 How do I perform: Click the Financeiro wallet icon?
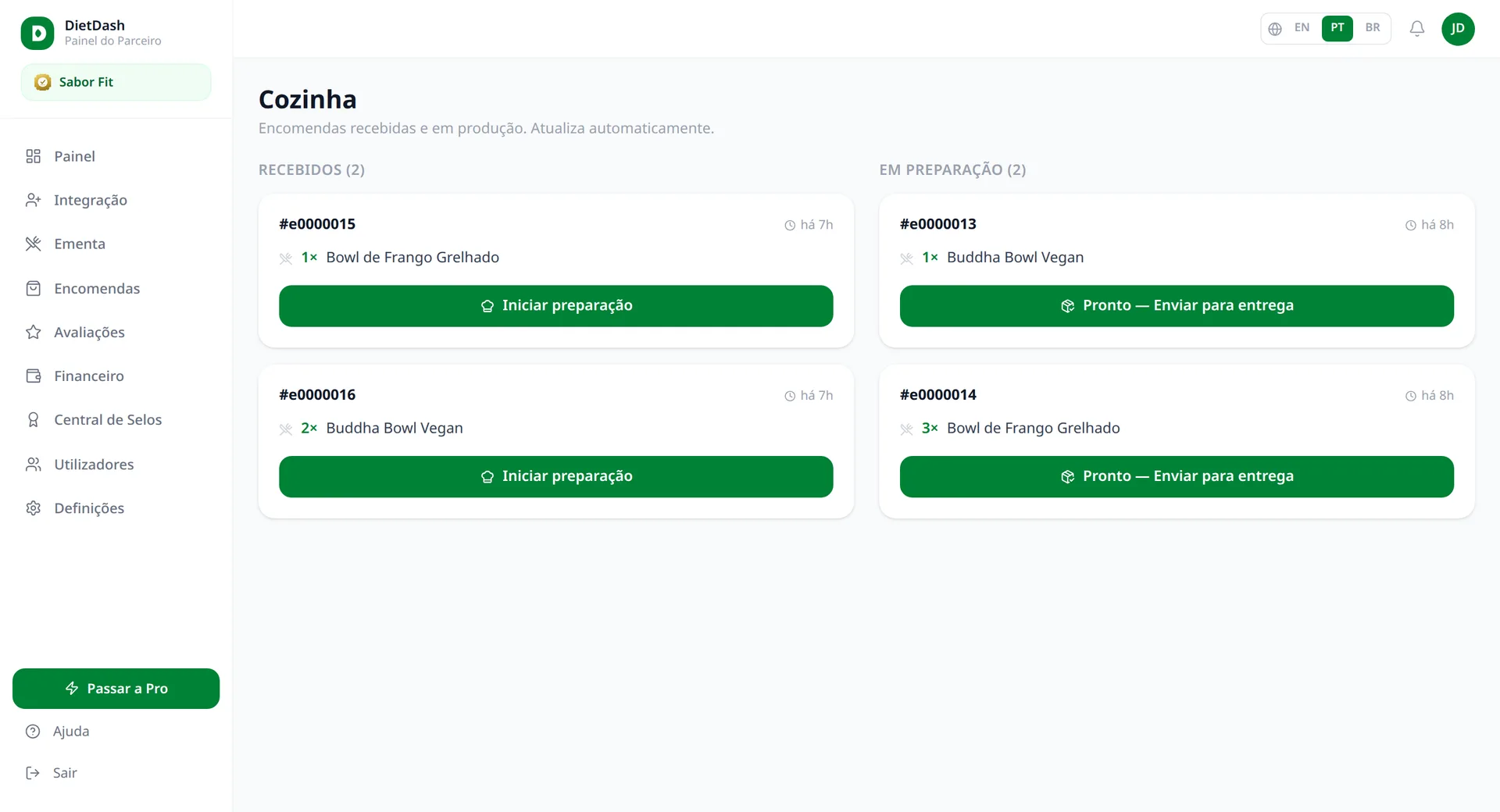pos(33,376)
